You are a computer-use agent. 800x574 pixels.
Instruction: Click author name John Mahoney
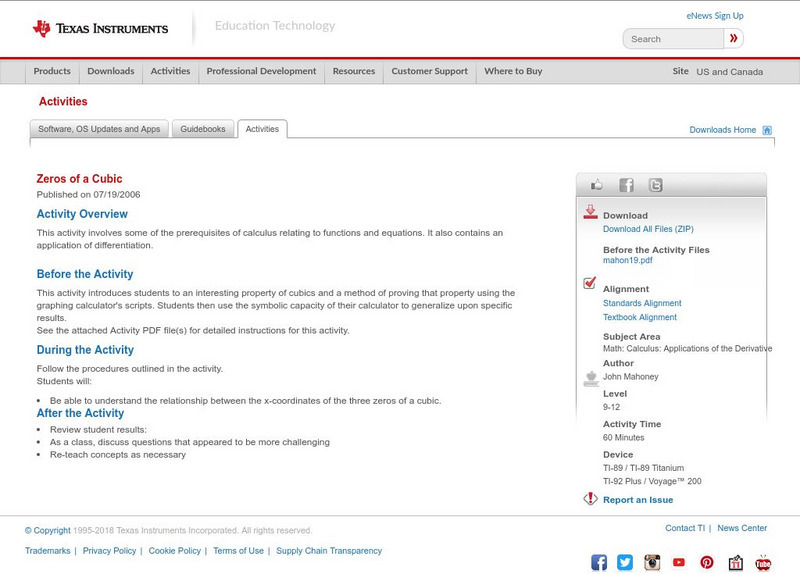tap(631, 377)
